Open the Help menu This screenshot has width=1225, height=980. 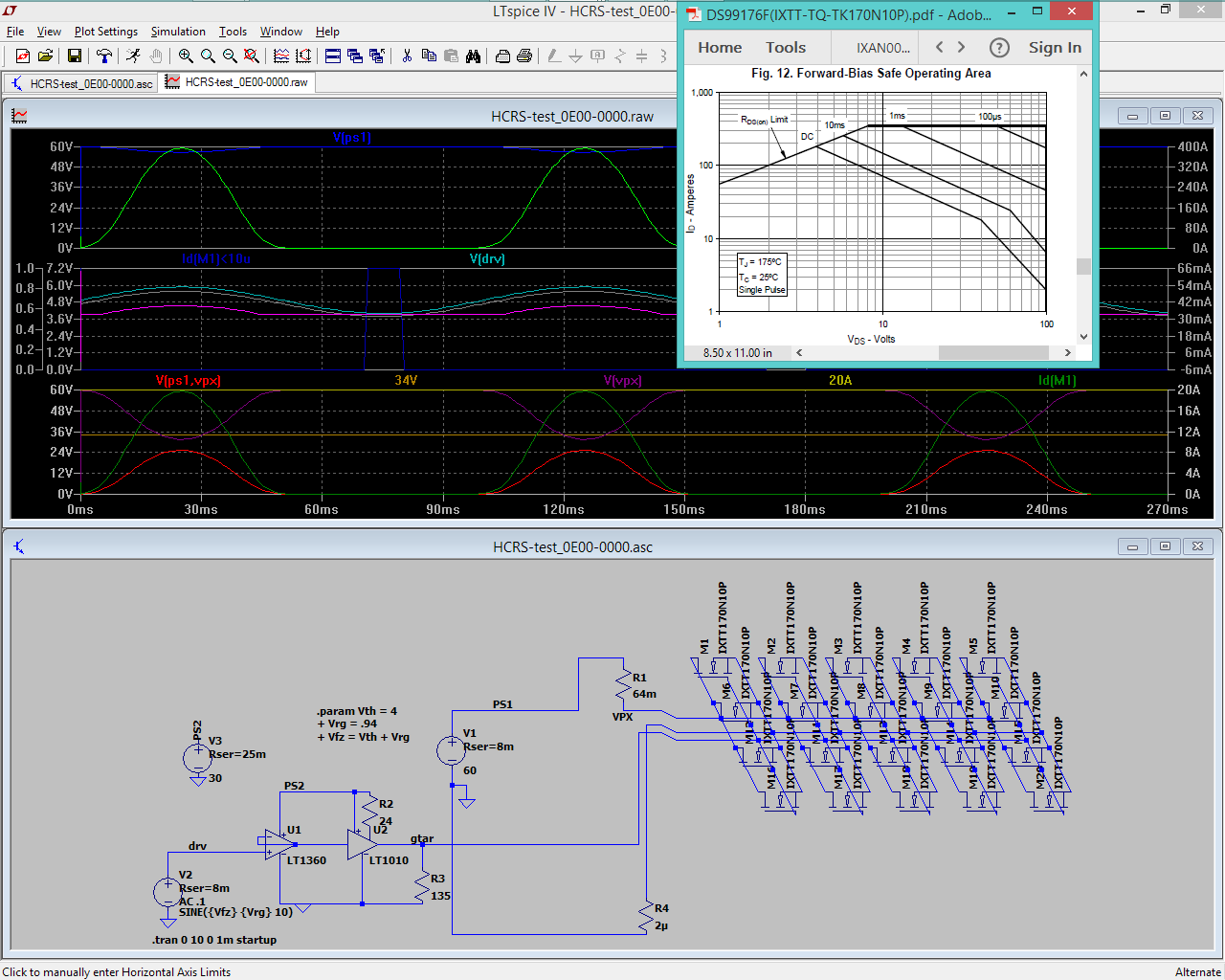pyautogui.click(x=327, y=32)
